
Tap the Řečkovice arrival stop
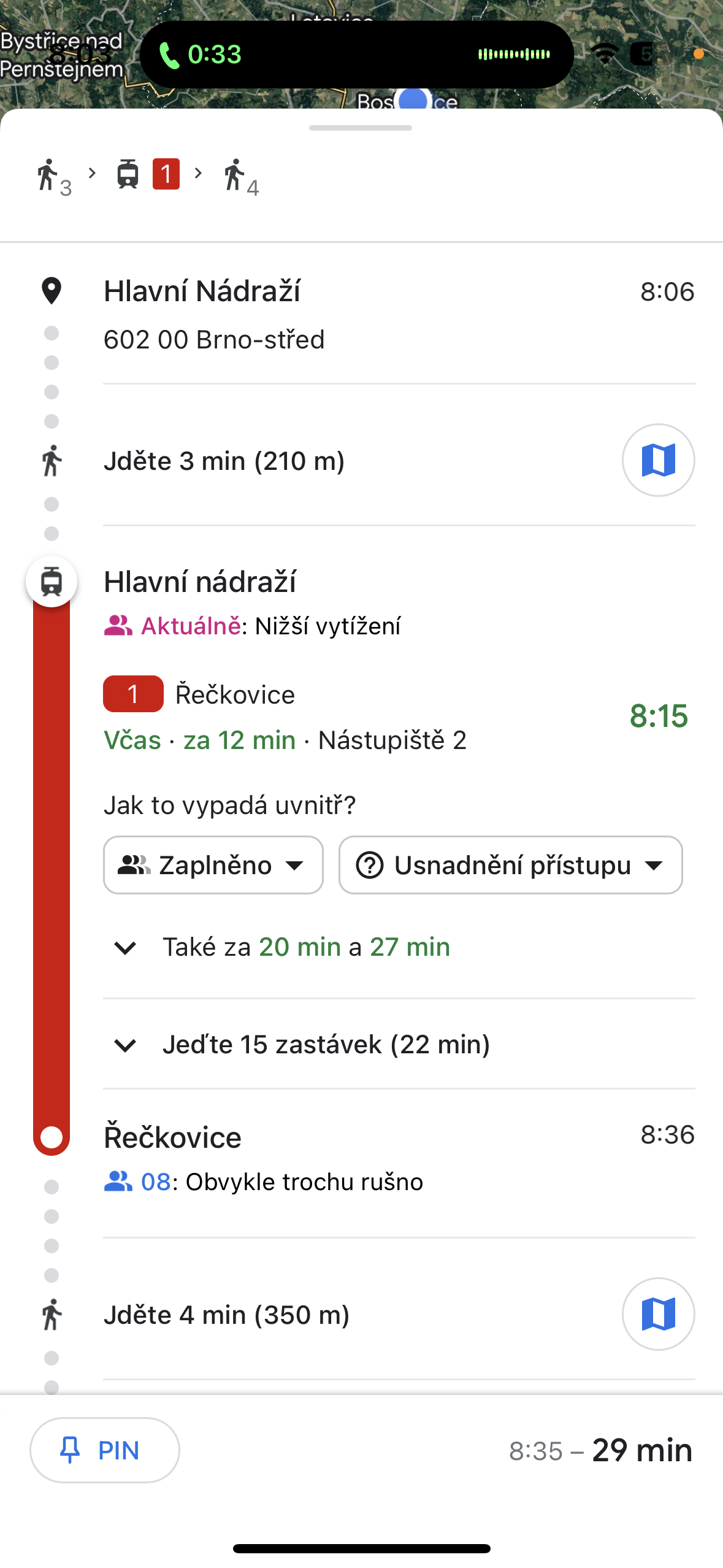coord(173,1137)
